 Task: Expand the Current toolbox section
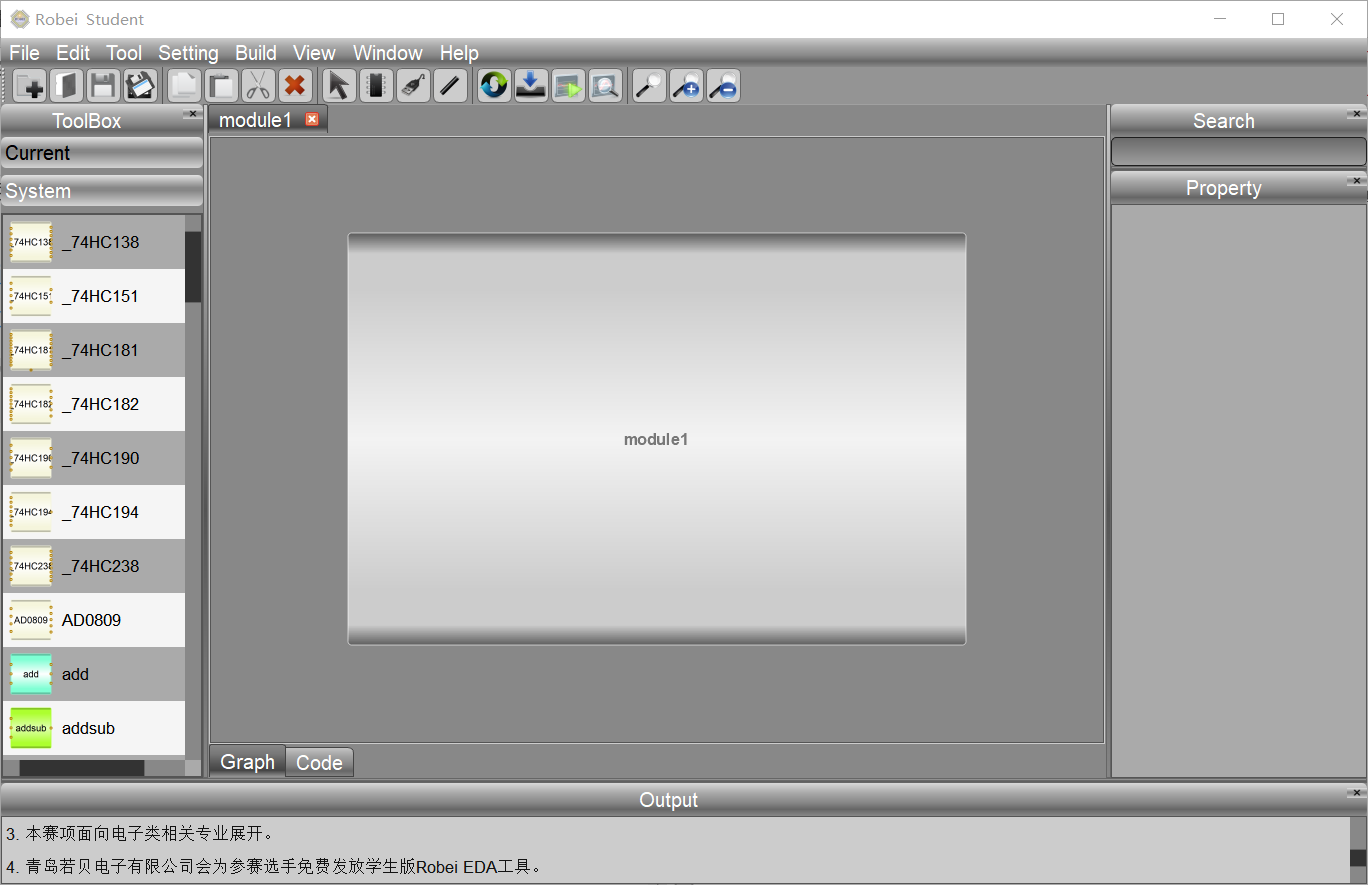pyautogui.click(x=102, y=153)
